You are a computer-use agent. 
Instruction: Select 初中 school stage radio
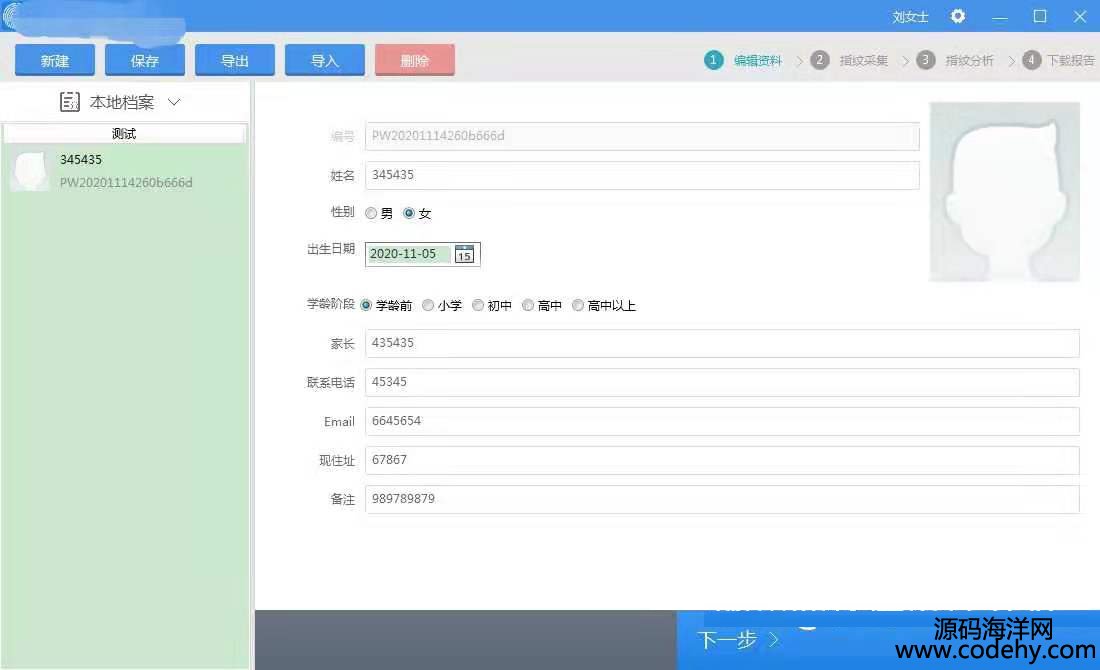click(x=478, y=305)
